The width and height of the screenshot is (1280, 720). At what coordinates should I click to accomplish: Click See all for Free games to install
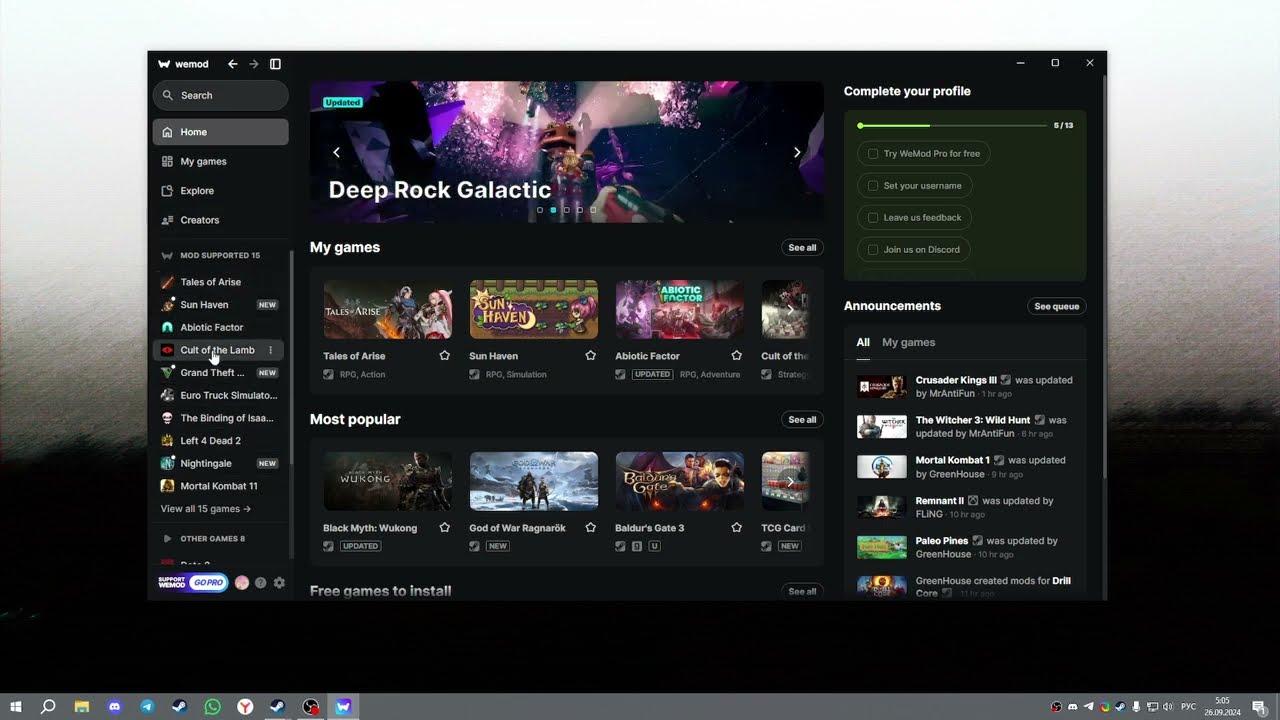(802, 591)
